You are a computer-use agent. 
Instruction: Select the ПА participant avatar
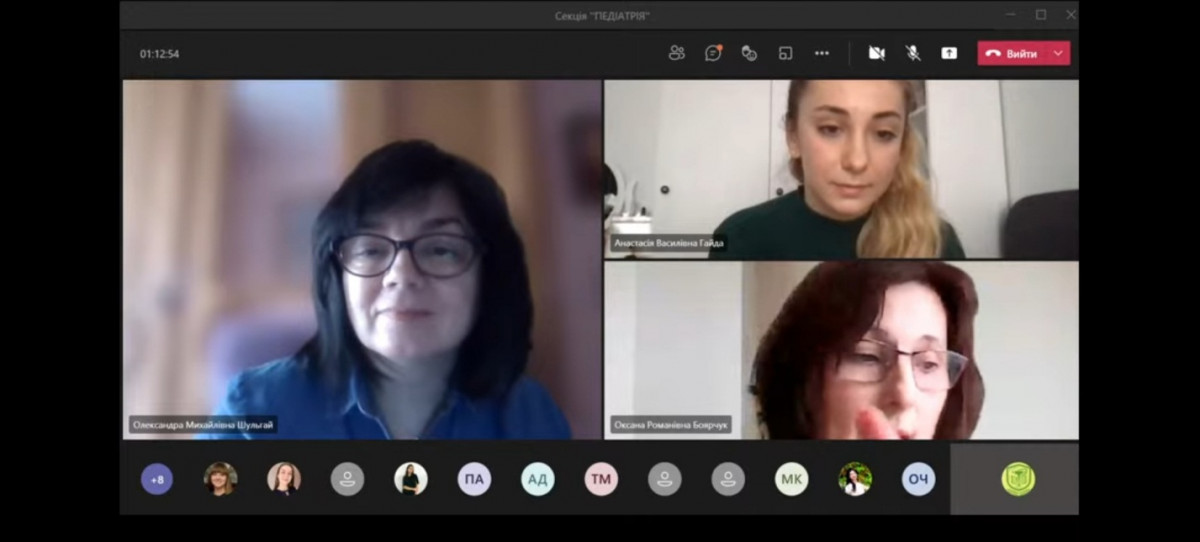tap(474, 479)
